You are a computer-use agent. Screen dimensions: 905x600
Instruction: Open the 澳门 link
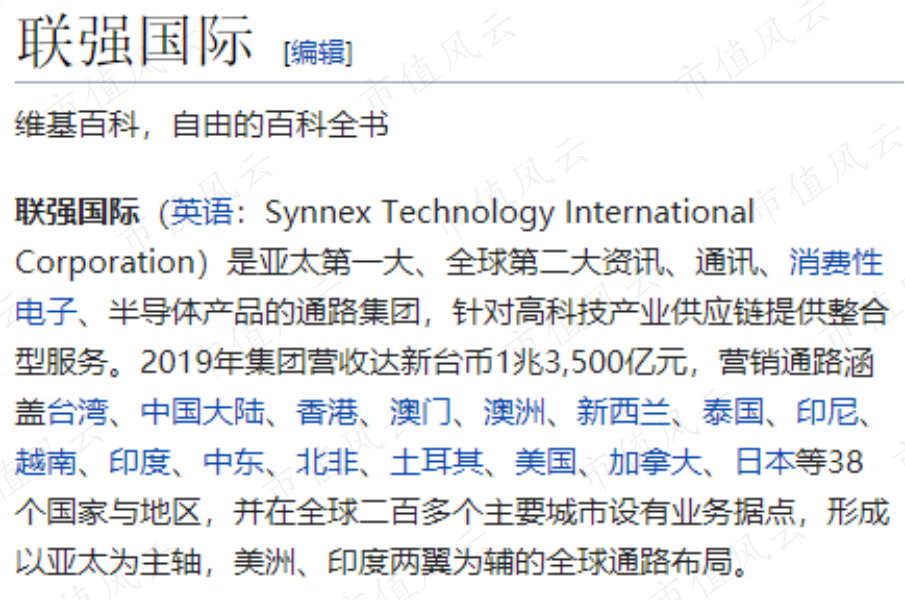pyautogui.click(x=421, y=412)
